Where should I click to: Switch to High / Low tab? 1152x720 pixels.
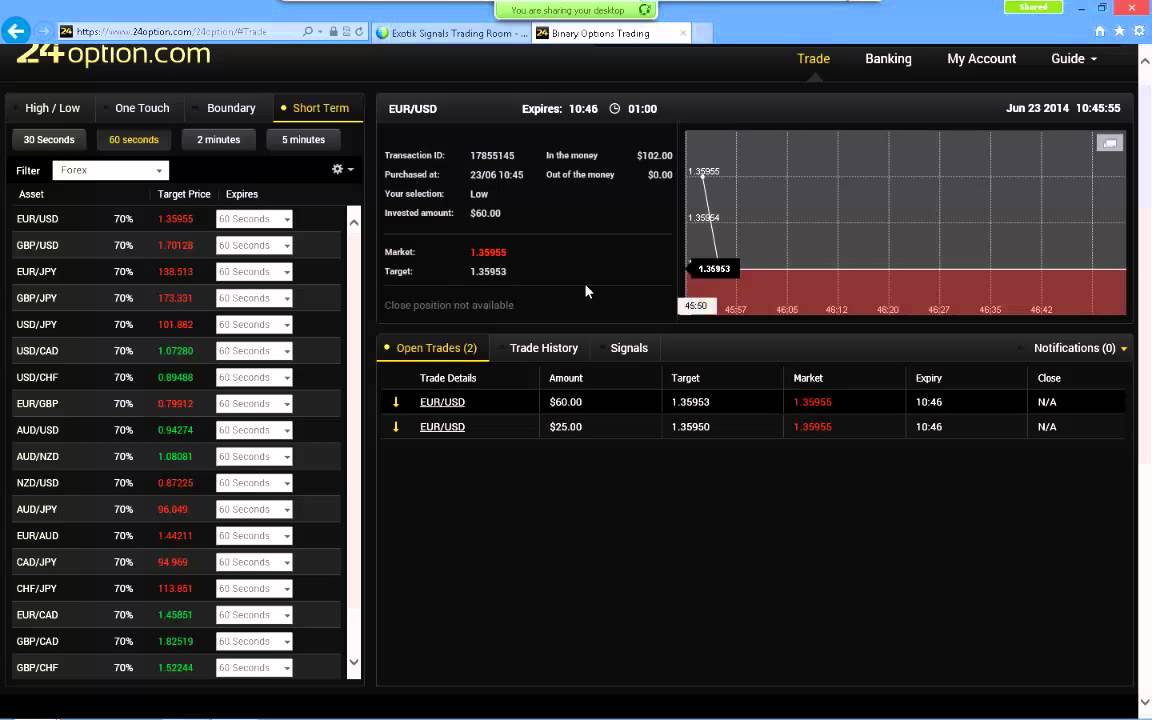(52, 108)
